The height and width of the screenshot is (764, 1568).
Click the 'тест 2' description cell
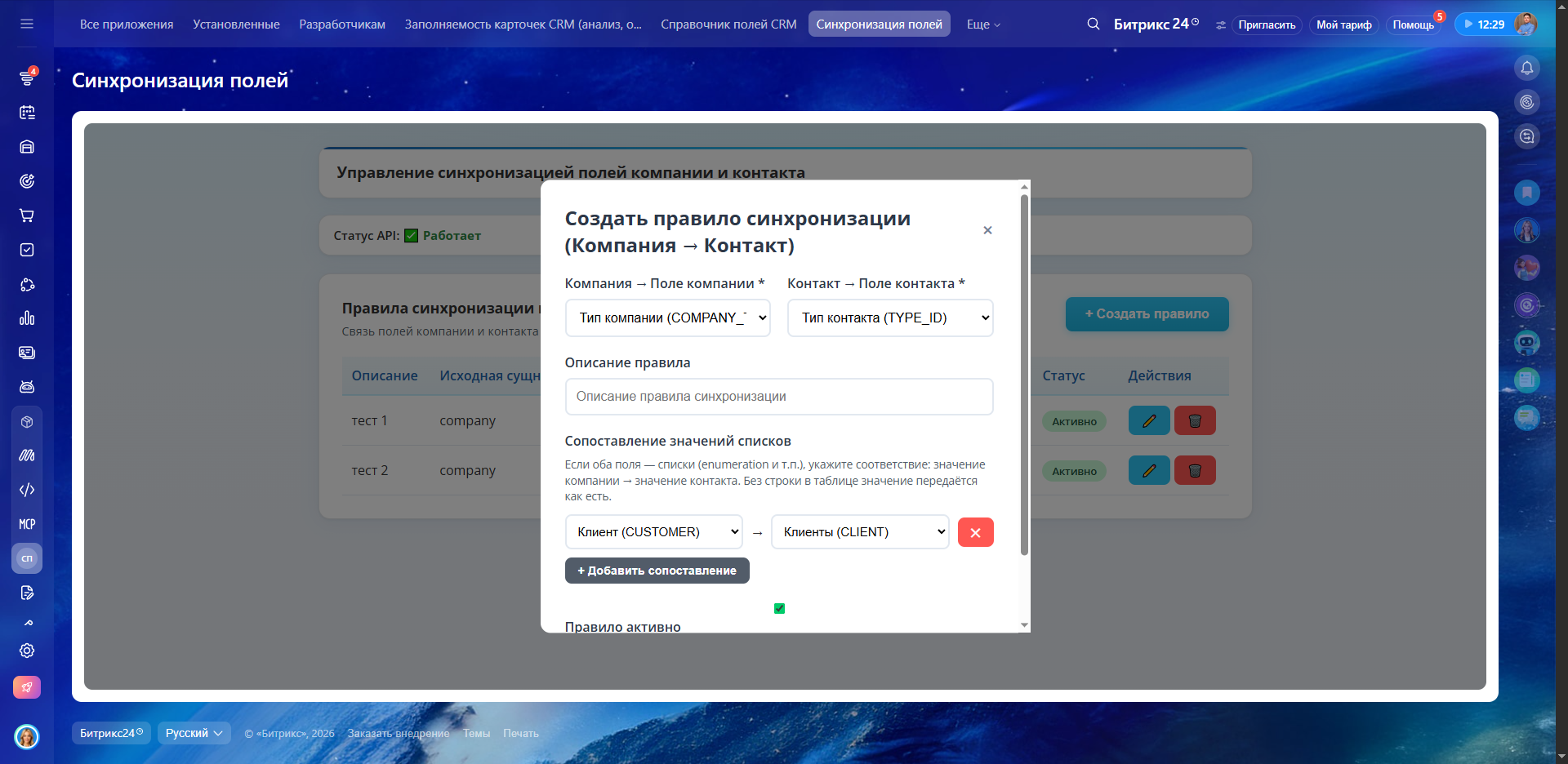[x=370, y=470]
